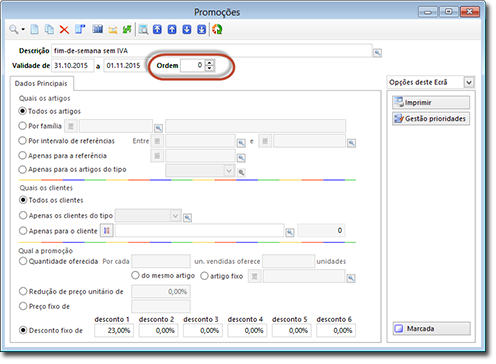
Task: Click the Descrição text field
Action: click(x=212, y=51)
